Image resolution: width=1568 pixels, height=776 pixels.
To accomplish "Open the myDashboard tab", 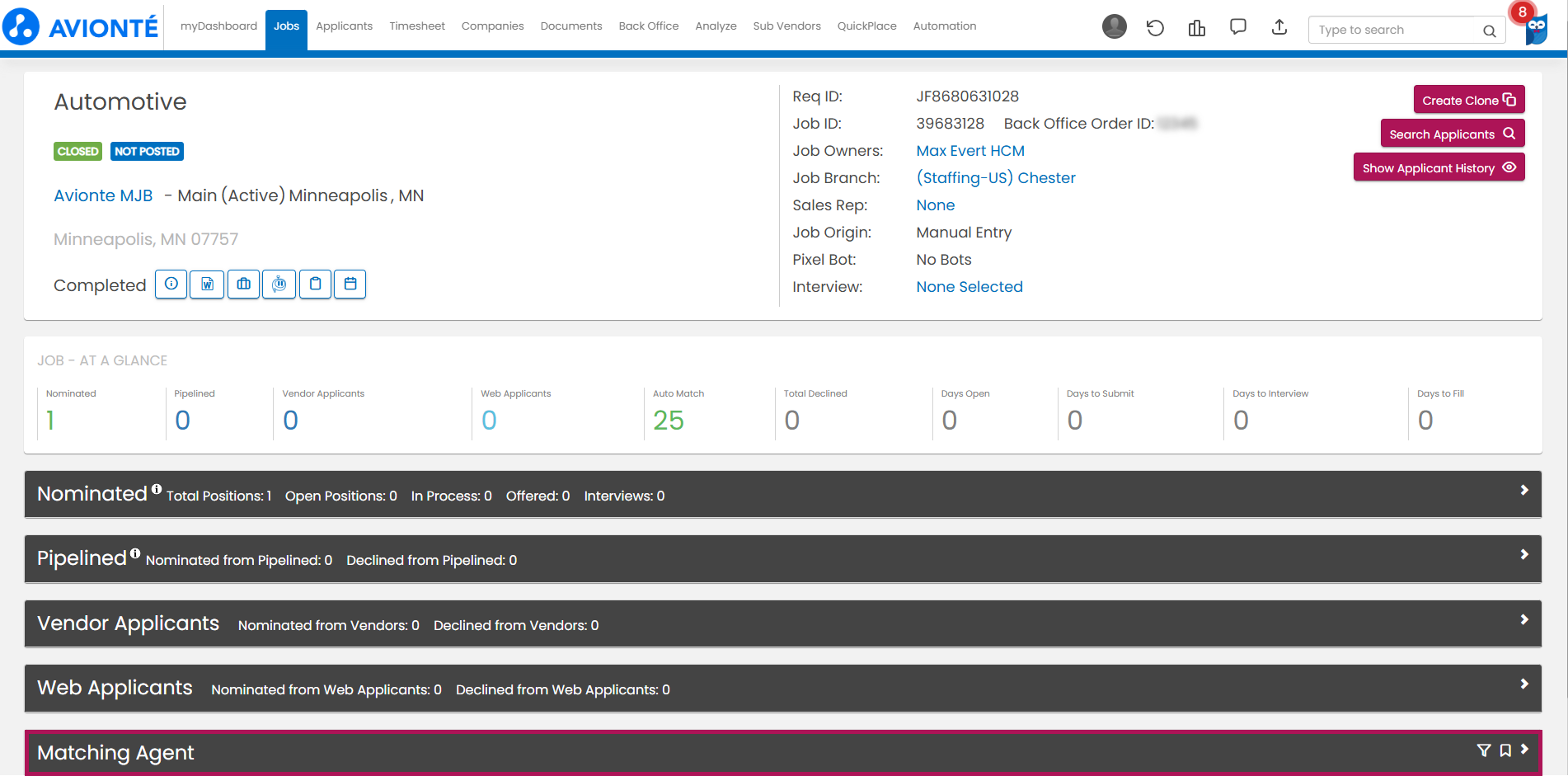I will coord(218,26).
